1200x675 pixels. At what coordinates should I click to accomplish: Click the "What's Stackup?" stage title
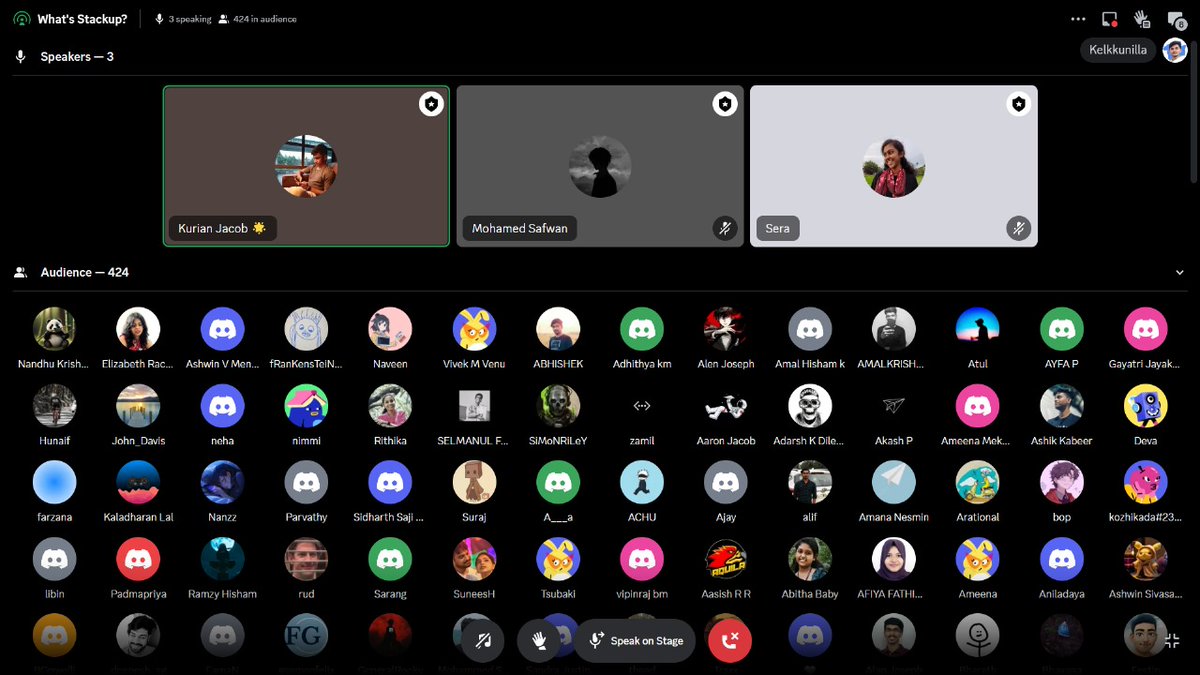(82, 19)
